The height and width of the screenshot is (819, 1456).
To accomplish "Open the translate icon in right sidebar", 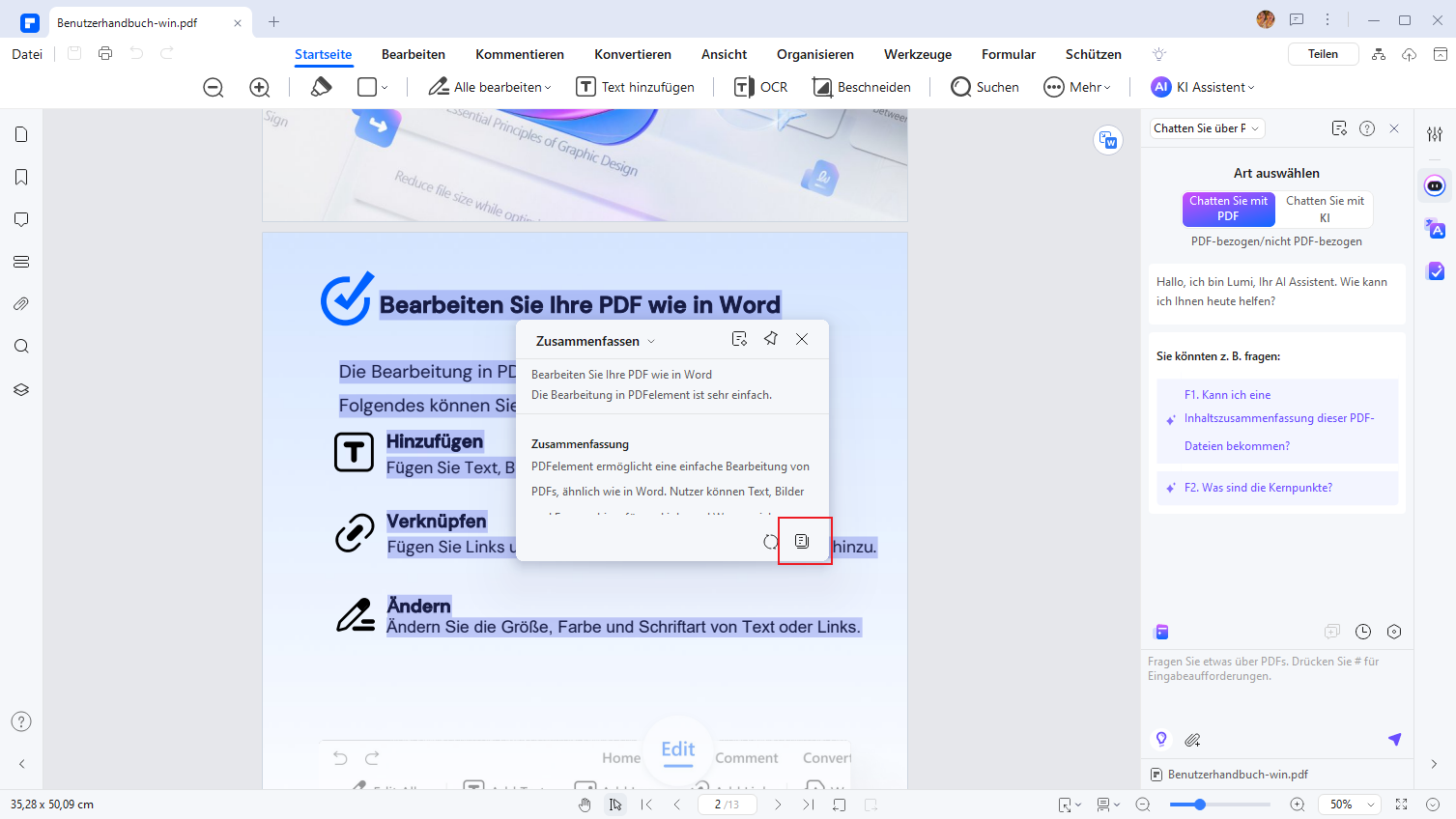I will [1435, 229].
